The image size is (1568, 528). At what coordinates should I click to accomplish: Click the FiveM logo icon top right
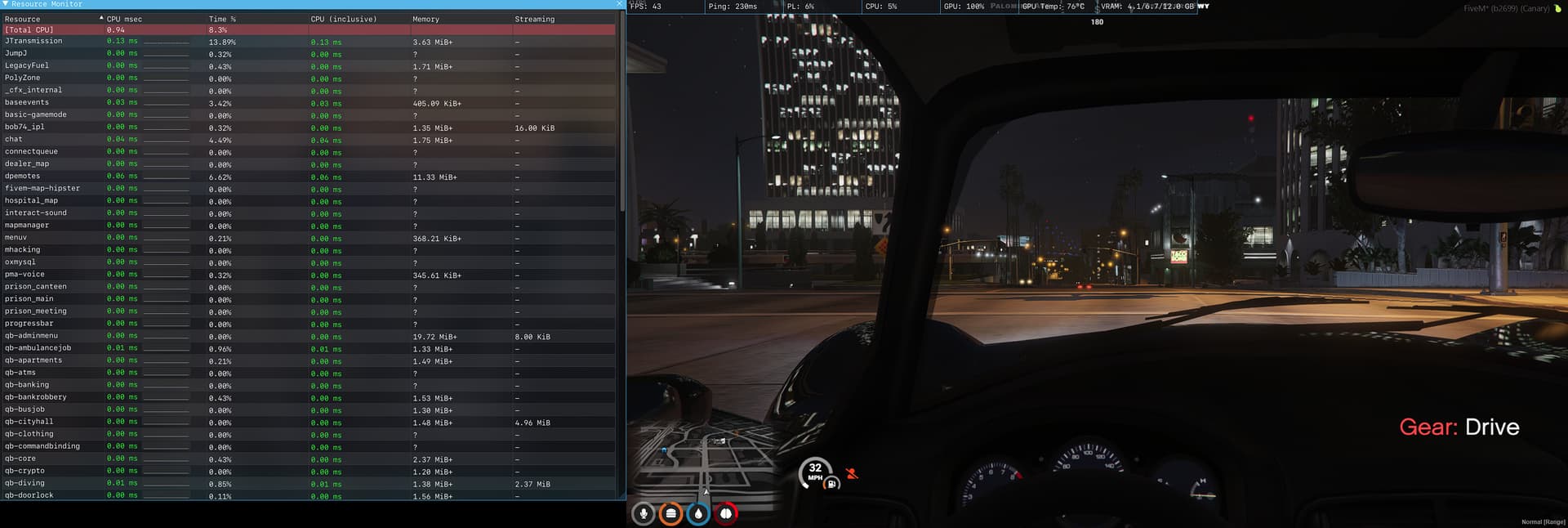(1557, 8)
